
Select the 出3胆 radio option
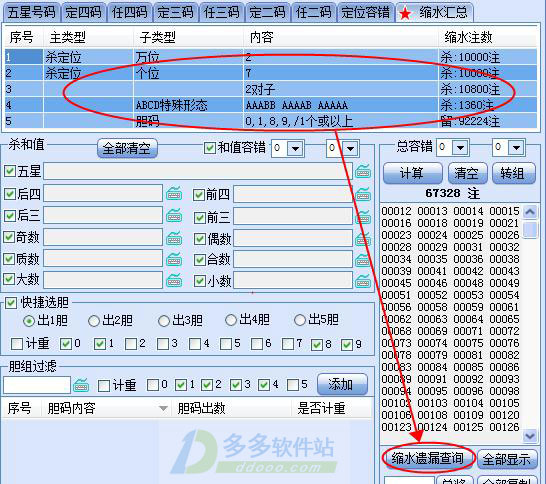point(164,320)
